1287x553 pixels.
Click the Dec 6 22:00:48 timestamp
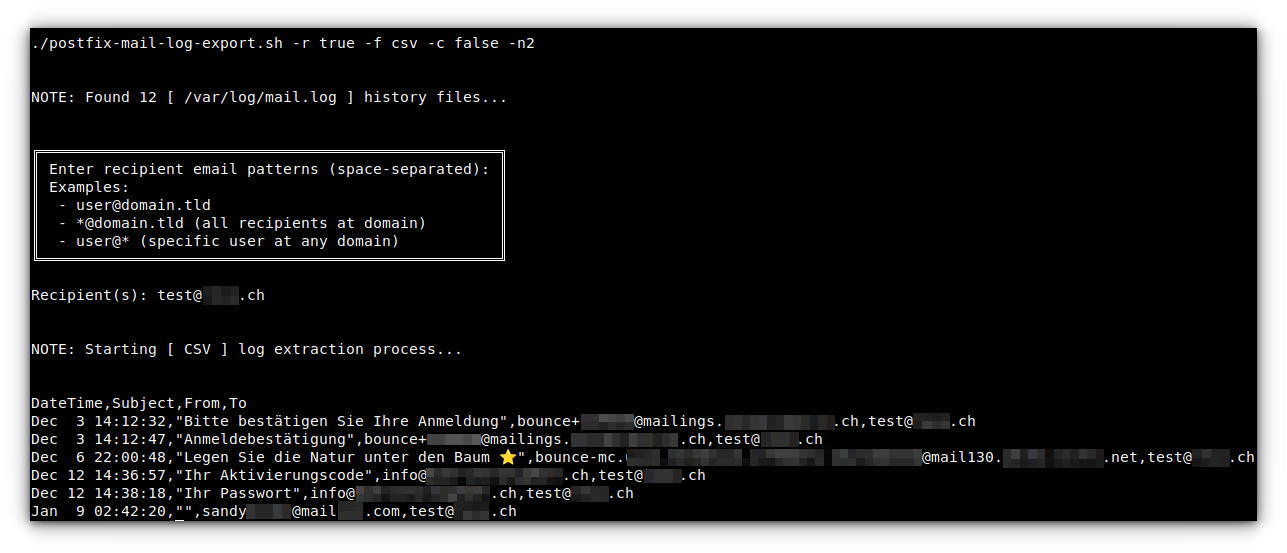click(x=99, y=458)
